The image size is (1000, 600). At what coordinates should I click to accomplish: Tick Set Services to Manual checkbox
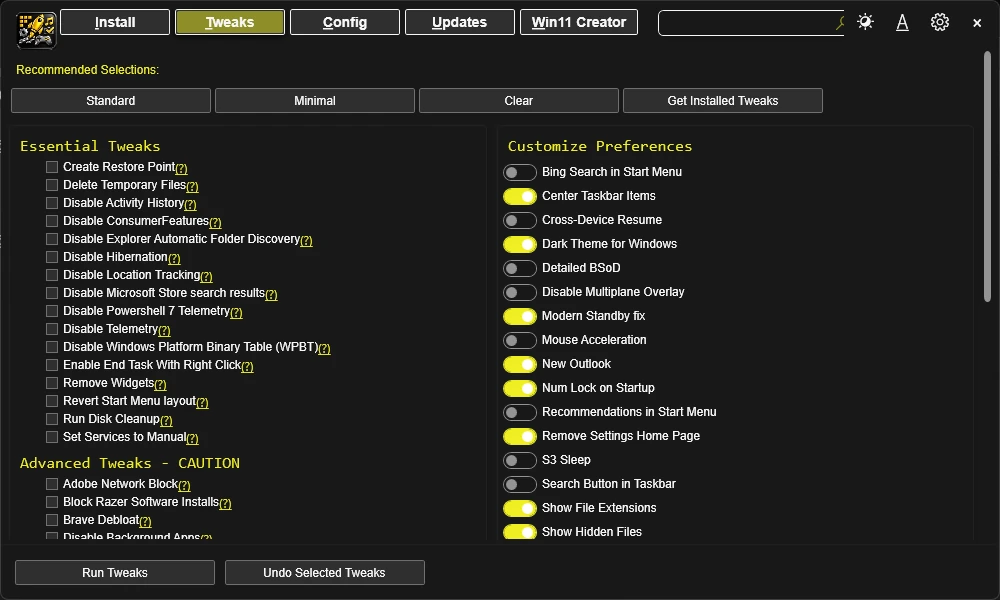point(52,437)
